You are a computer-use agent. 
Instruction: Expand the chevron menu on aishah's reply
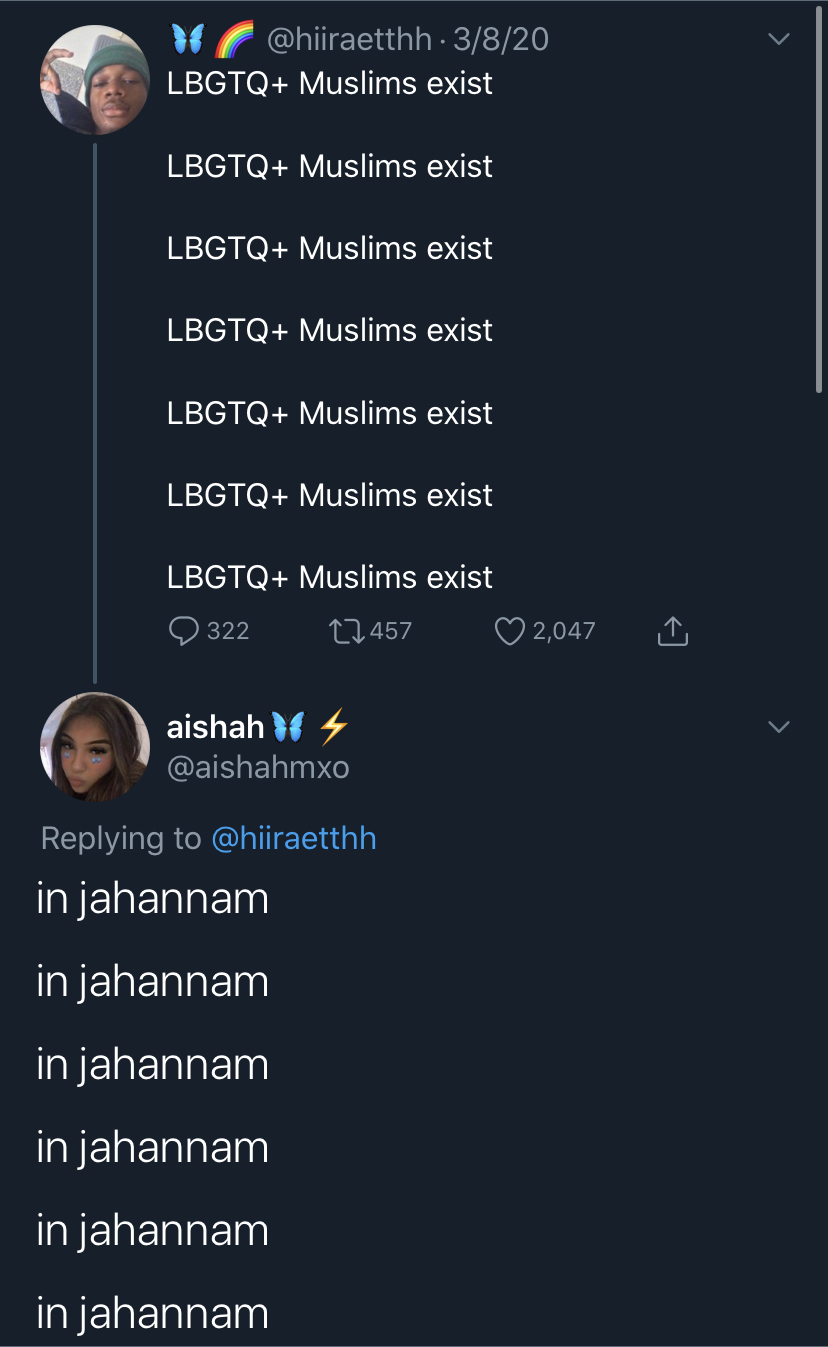pyautogui.click(x=778, y=726)
